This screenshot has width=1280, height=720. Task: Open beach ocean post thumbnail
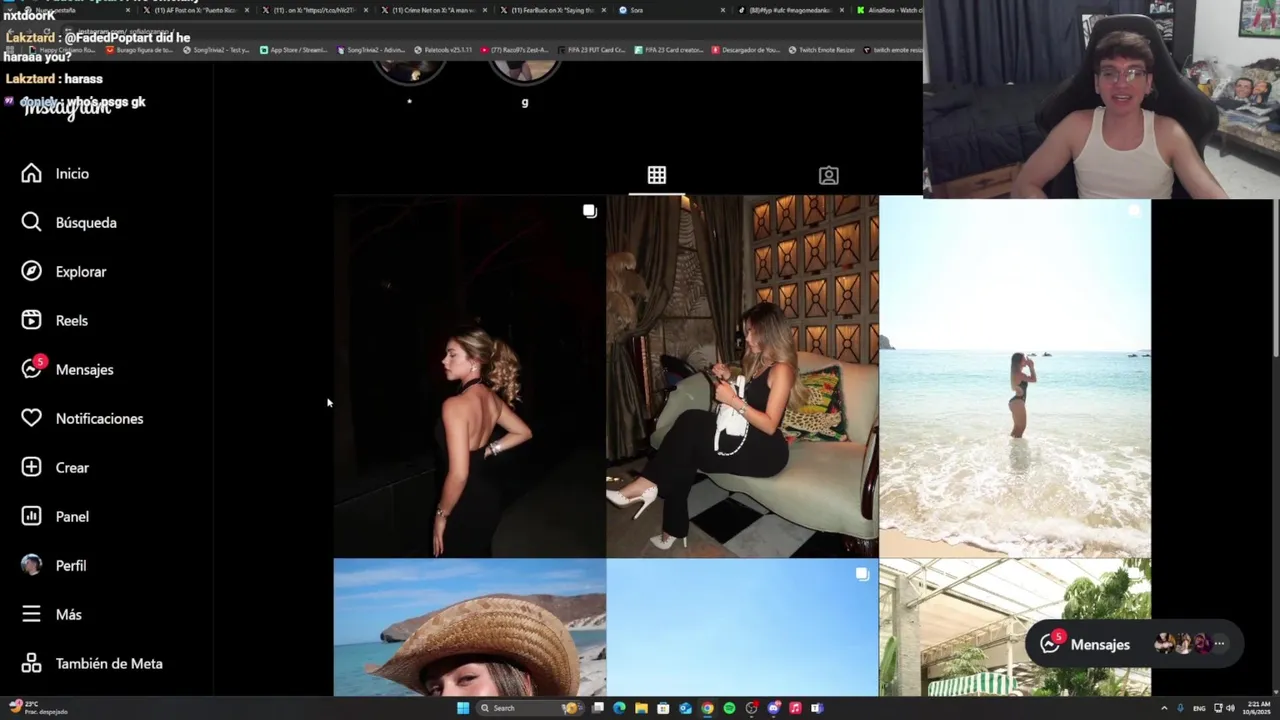click(1014, 376)
